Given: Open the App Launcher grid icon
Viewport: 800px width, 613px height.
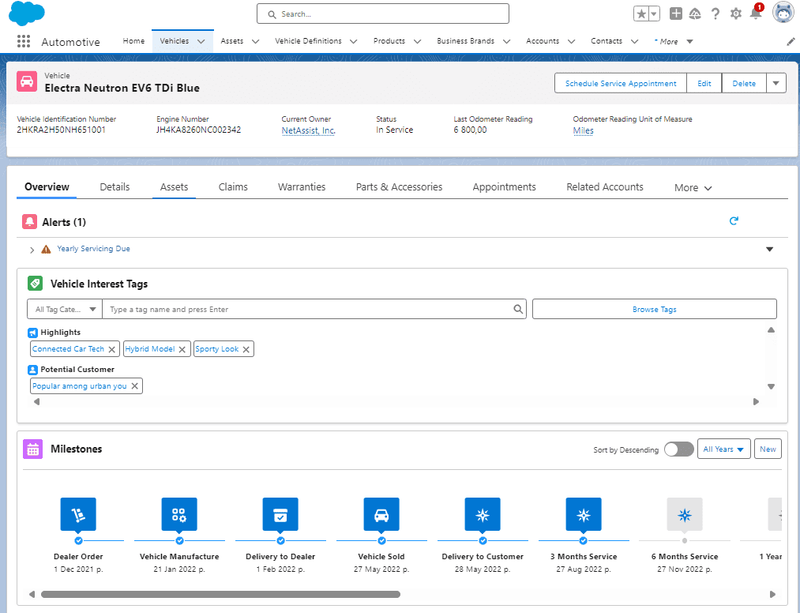Looking at the screenshot, I should coord(23,41).
